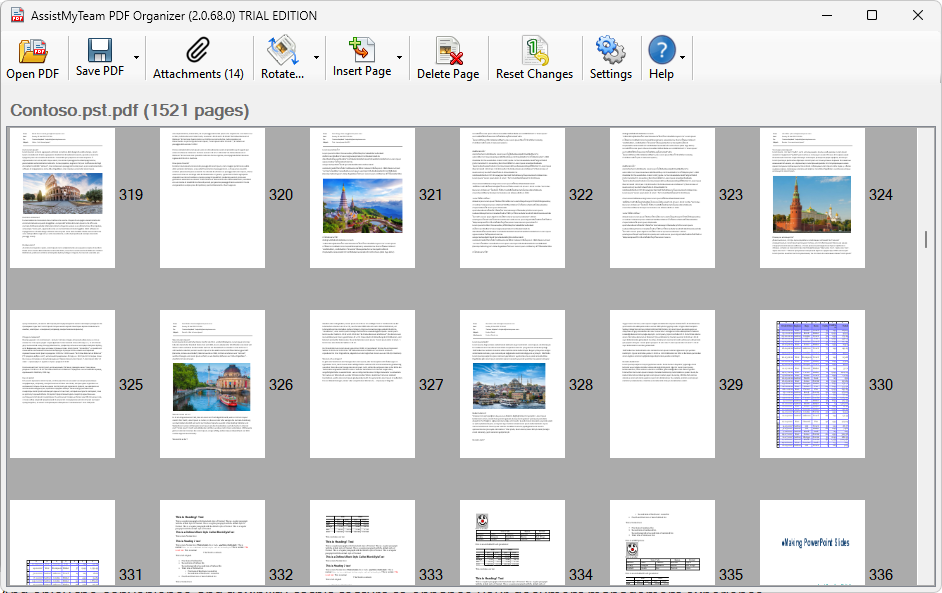Select page 326 thumbnail
The width and height of the screenshot is (942, 593).
click(212, 384)
